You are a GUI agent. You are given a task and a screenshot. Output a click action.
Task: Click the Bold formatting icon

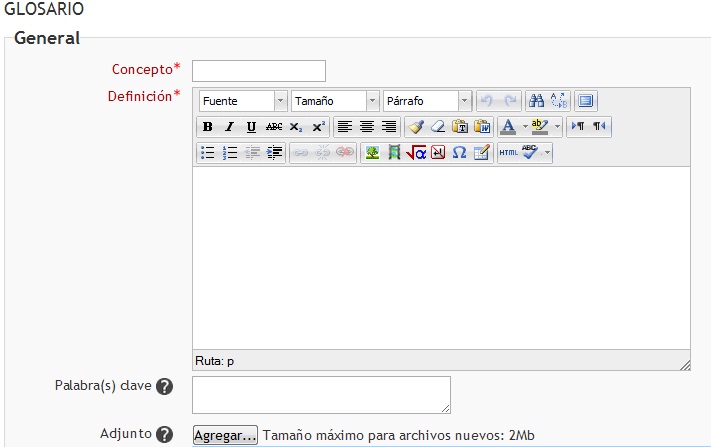[x=208, y=127]
